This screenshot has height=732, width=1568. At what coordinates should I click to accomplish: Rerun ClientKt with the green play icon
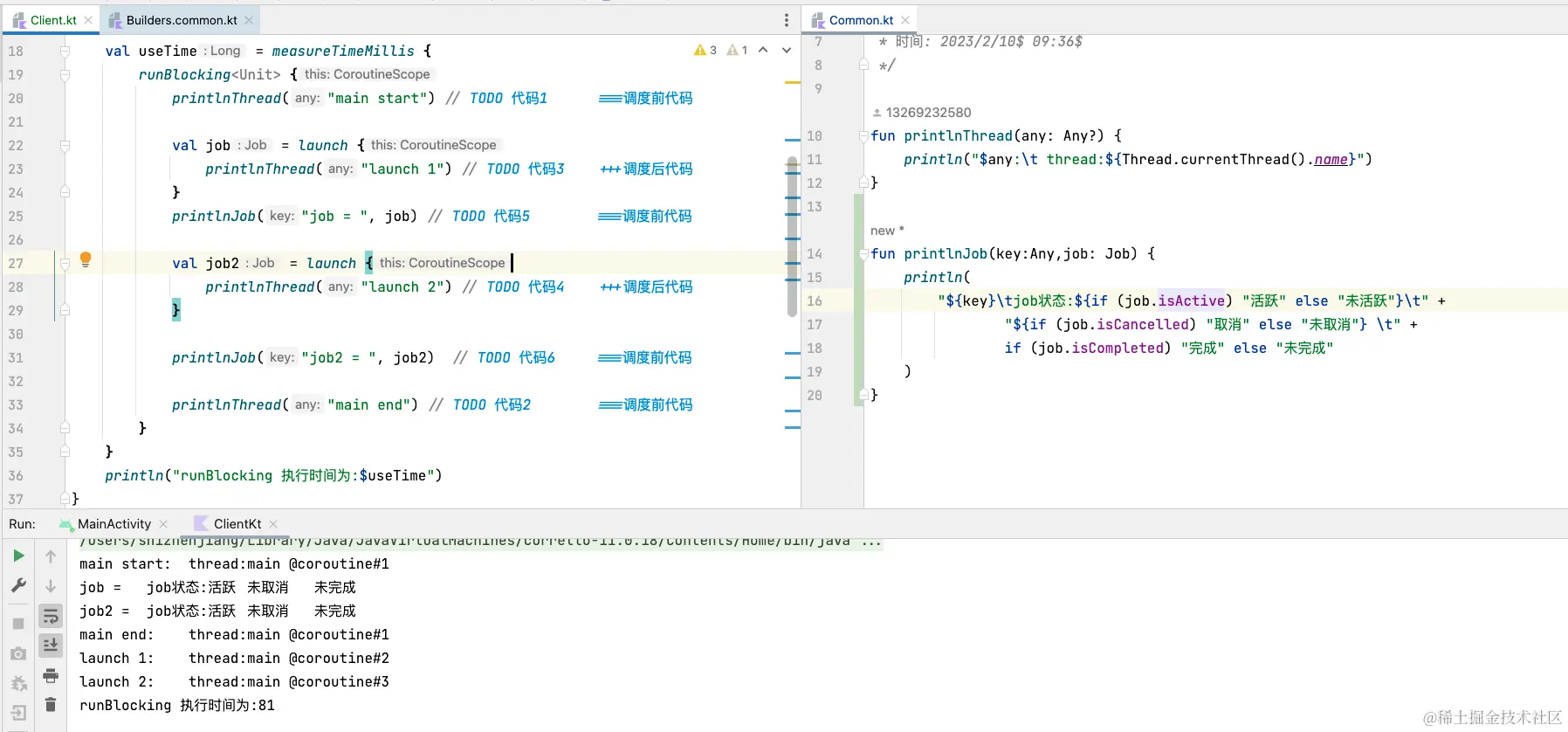point(18,556)
